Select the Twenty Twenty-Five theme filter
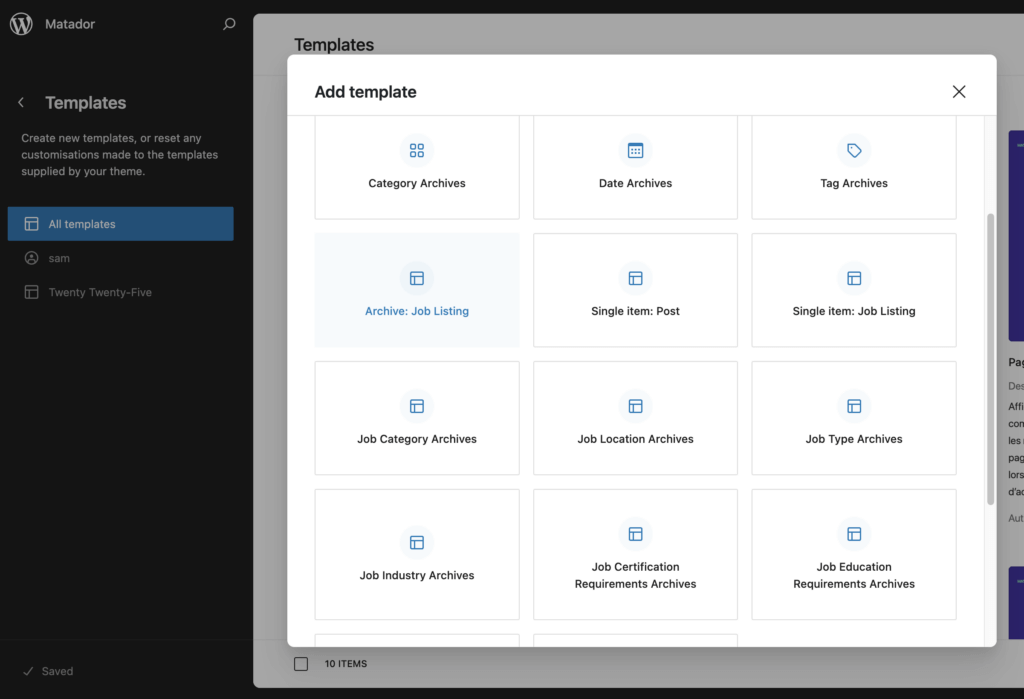This screenshot has width=1024, height=699. tap(100, 292)
